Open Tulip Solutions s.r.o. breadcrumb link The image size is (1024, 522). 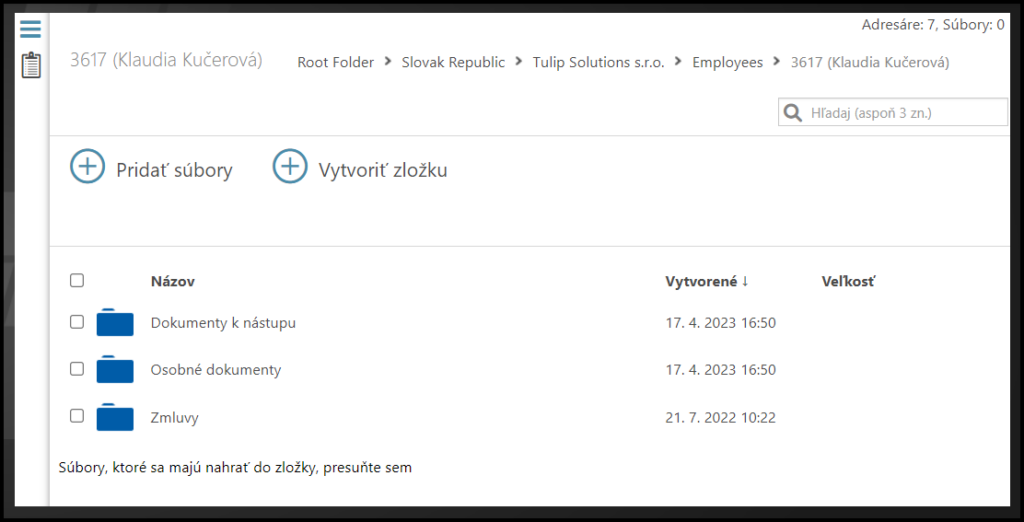[x=598, y=62]
